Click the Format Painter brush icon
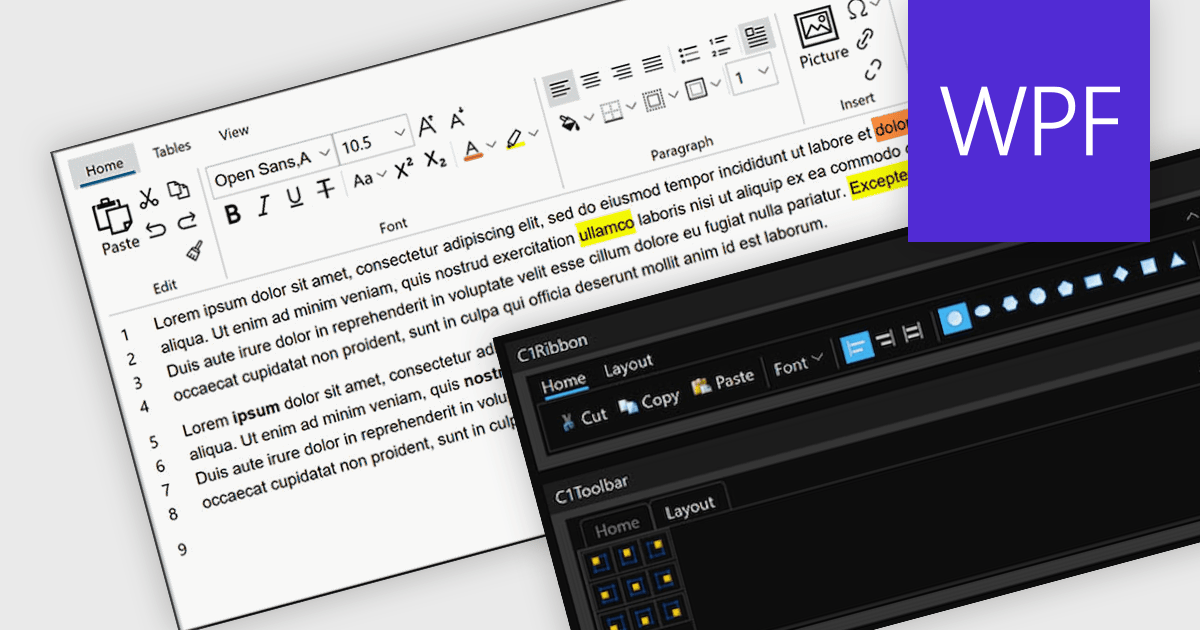1200x630 pixels. pyautogui.click(x=196, y=250)
